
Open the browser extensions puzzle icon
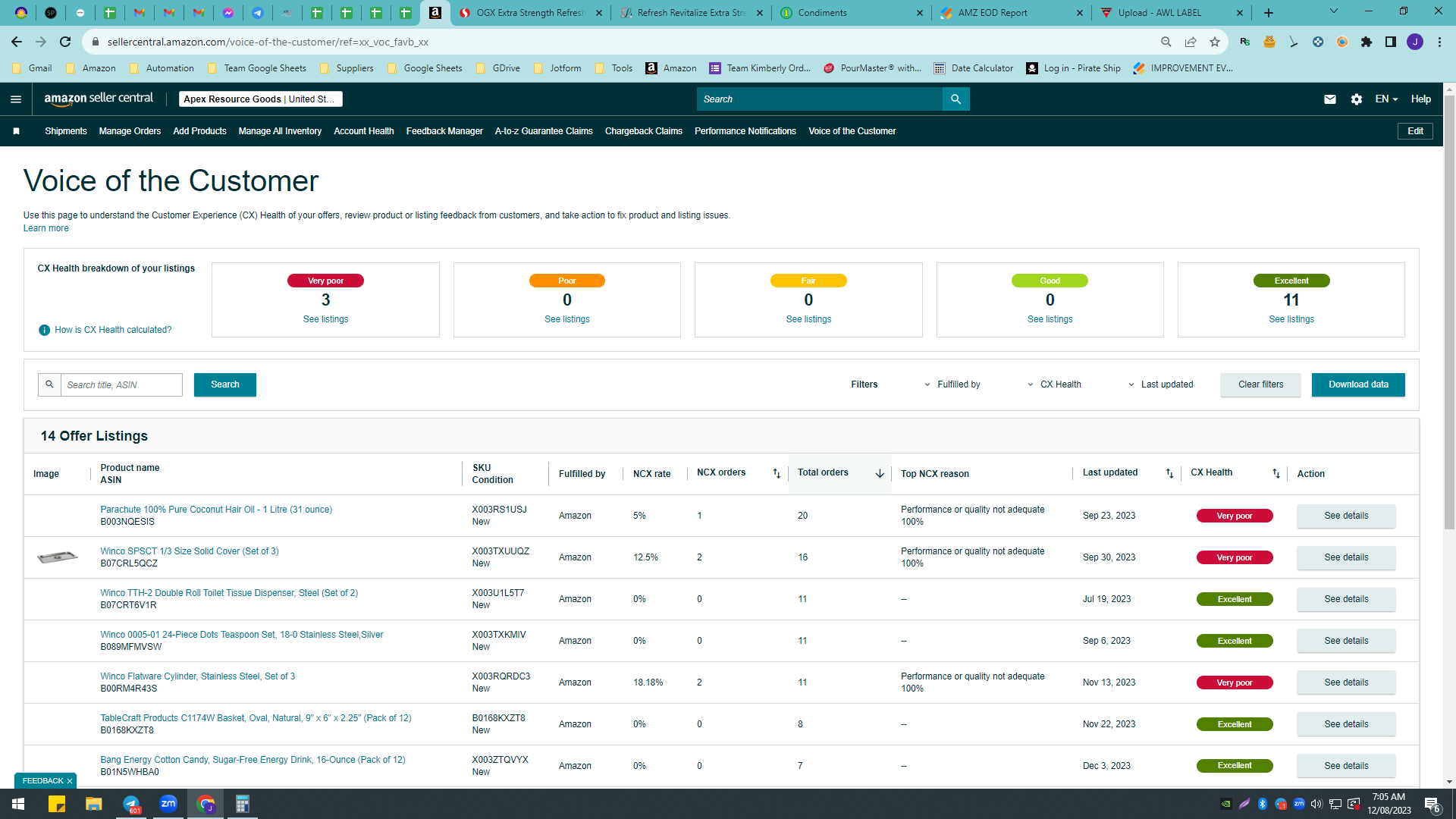(x=1367, y=42)
